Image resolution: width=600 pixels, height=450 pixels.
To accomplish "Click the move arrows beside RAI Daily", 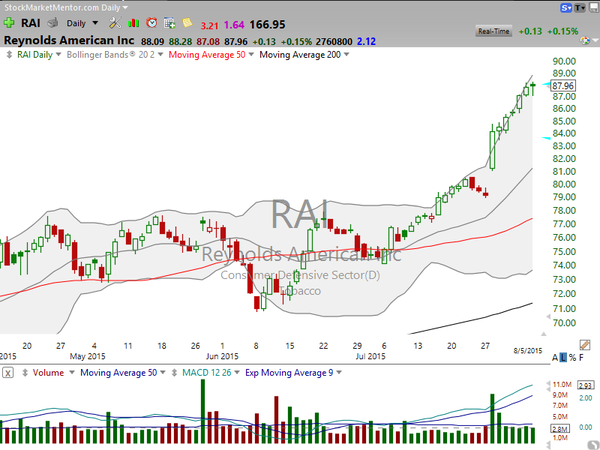I will coord(9,55).
